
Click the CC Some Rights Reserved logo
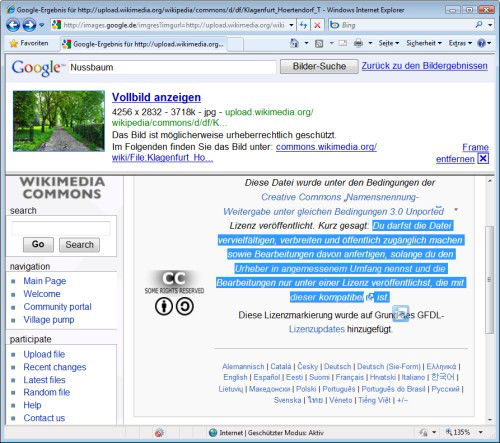coord(174,282)
